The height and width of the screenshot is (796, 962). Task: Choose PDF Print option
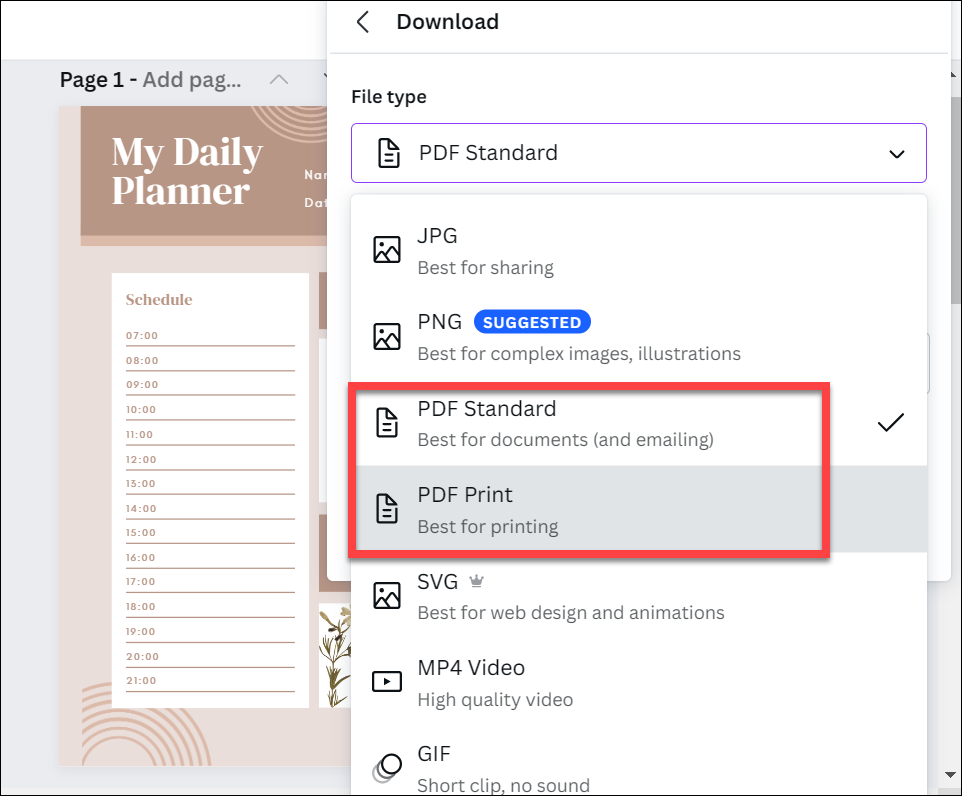coord(639,509)
